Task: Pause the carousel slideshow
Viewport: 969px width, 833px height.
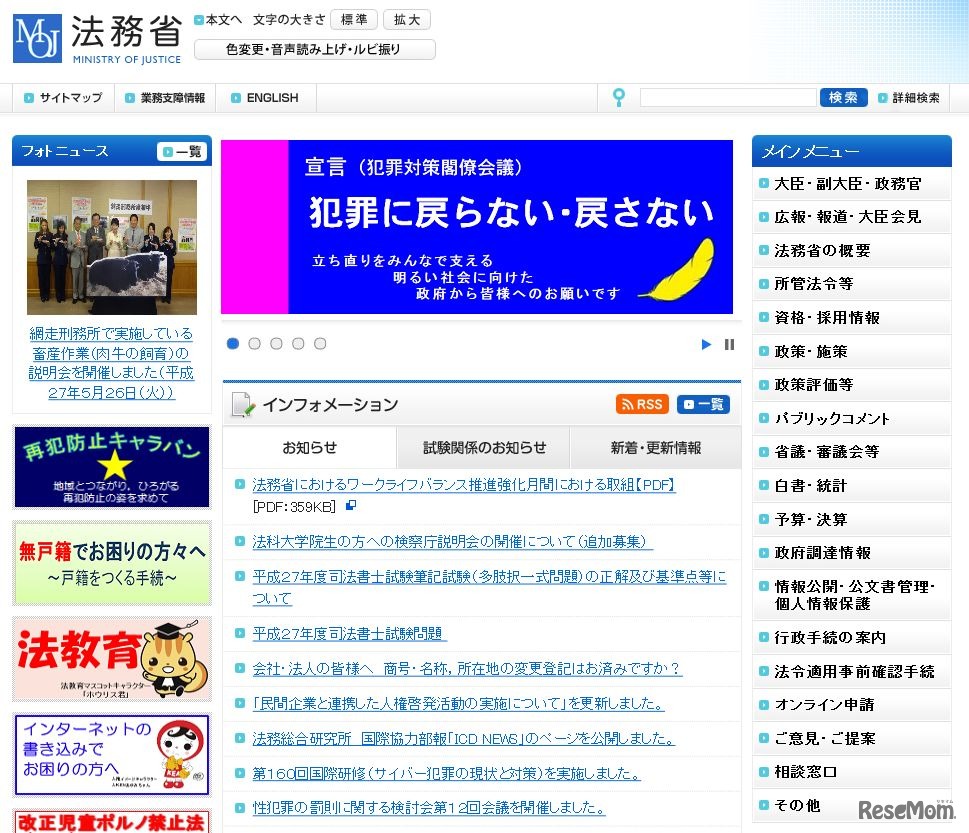Action: 729,344
